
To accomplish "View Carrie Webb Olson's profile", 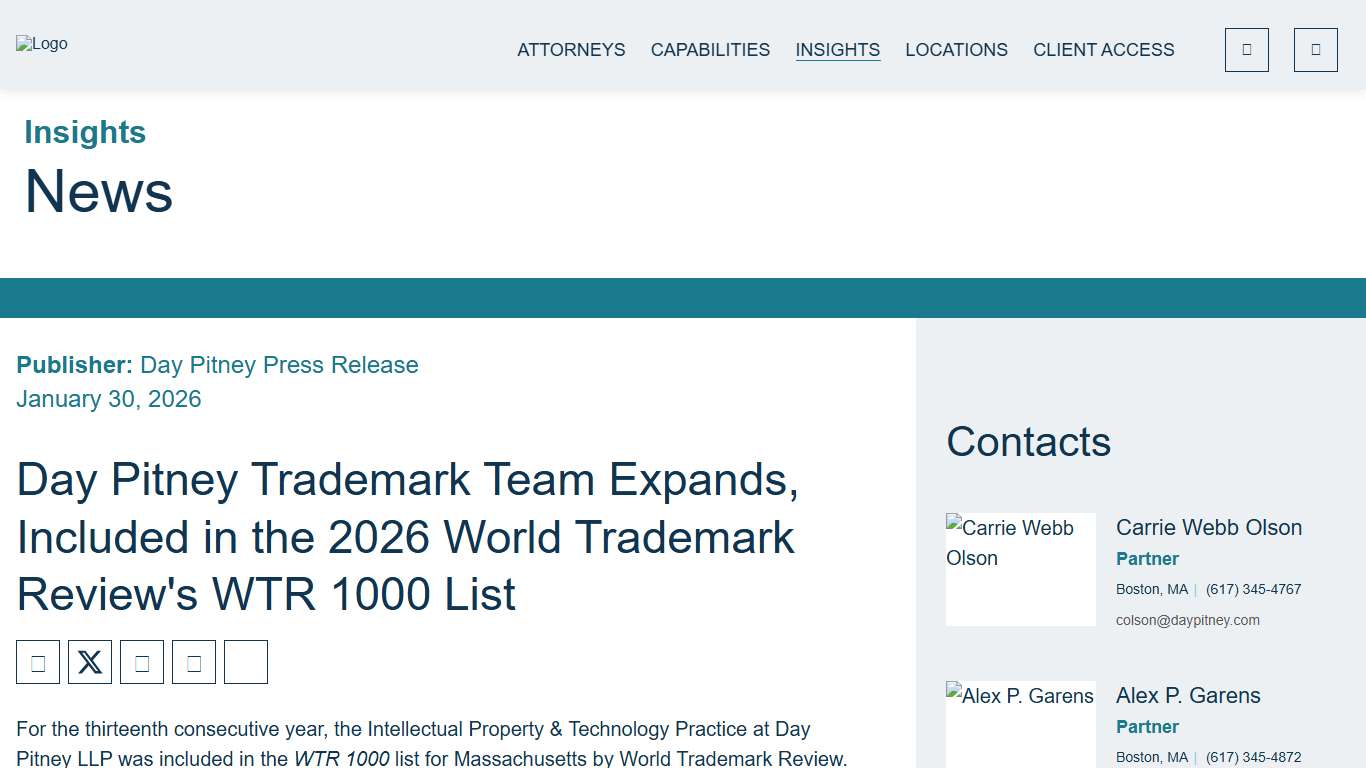I will [x=1209, y=527].
